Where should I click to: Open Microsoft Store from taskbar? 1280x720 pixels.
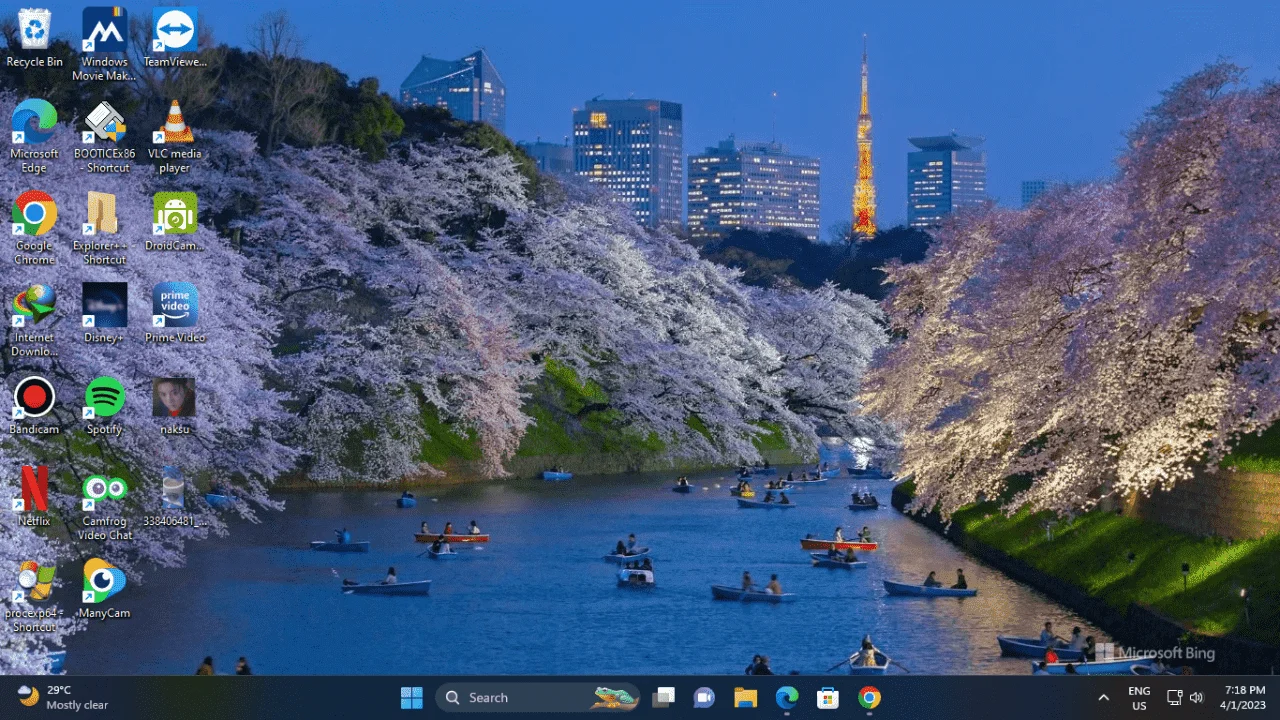(828, 697)
